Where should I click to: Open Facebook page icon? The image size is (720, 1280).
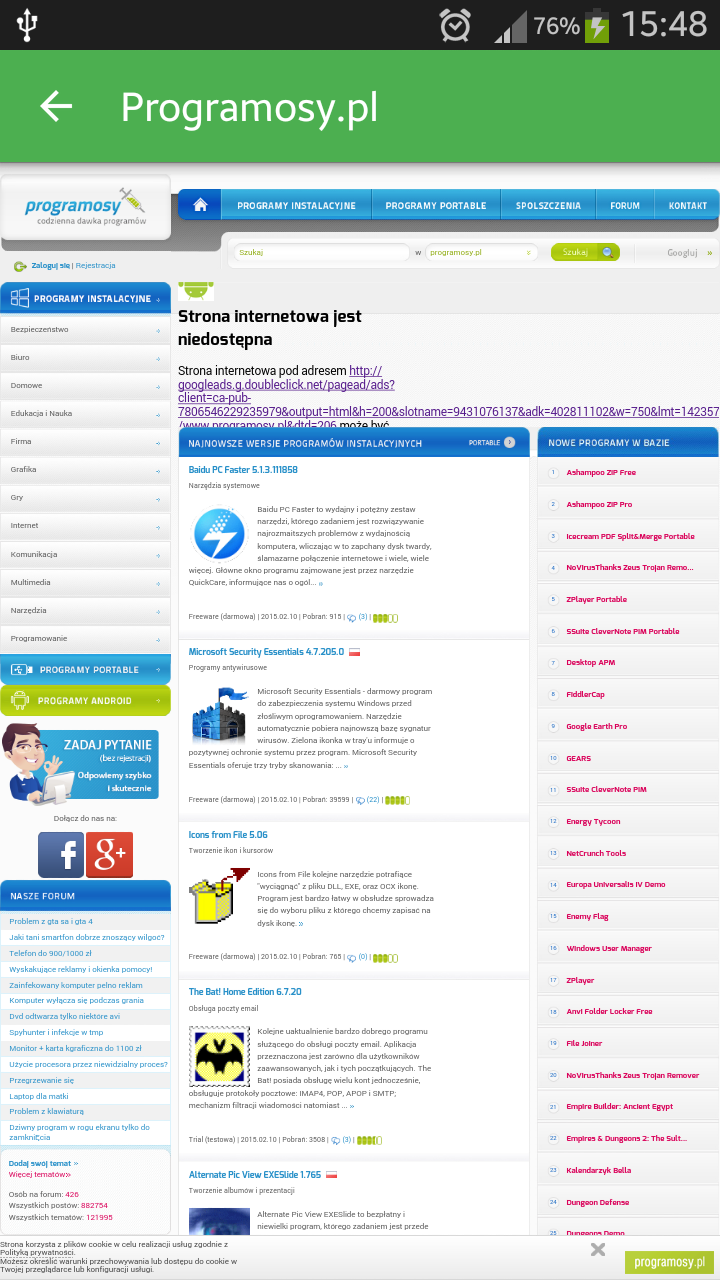pos(61,855)
